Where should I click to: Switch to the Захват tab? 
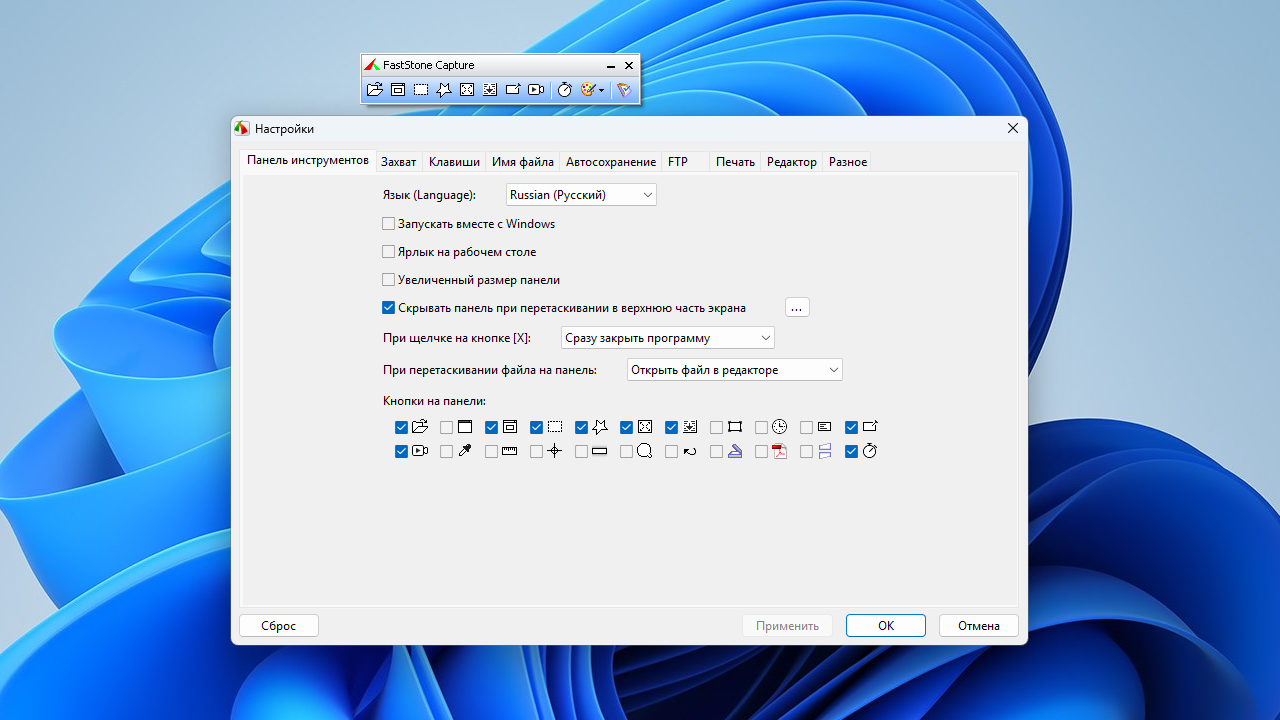tap(398, 162)
